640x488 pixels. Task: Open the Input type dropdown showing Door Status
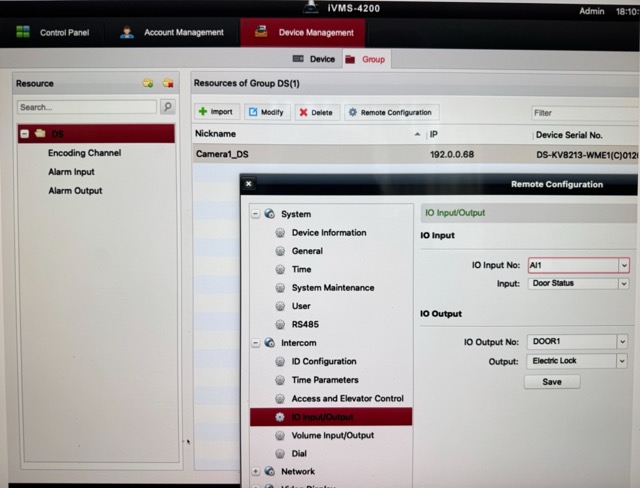pyautogui.click(x=623, y=284)
